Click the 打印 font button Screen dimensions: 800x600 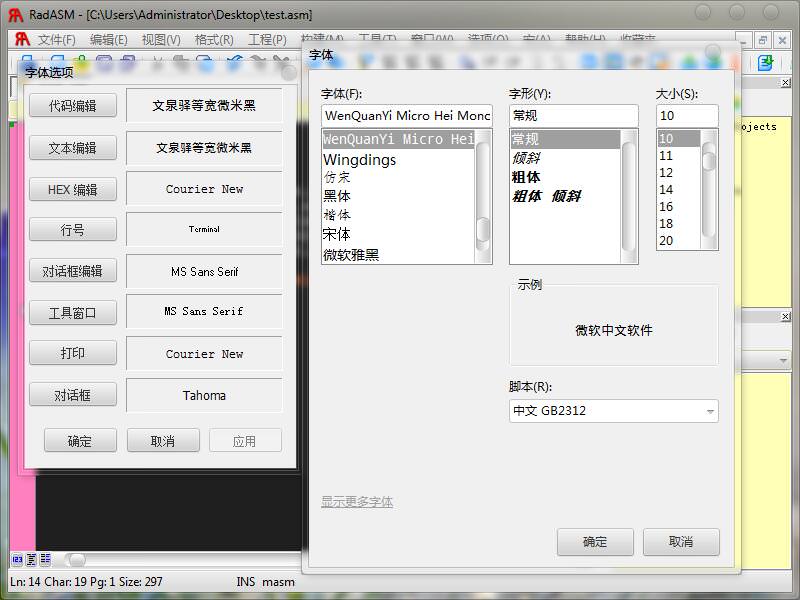pyautogui.click(x=72, y=353)
